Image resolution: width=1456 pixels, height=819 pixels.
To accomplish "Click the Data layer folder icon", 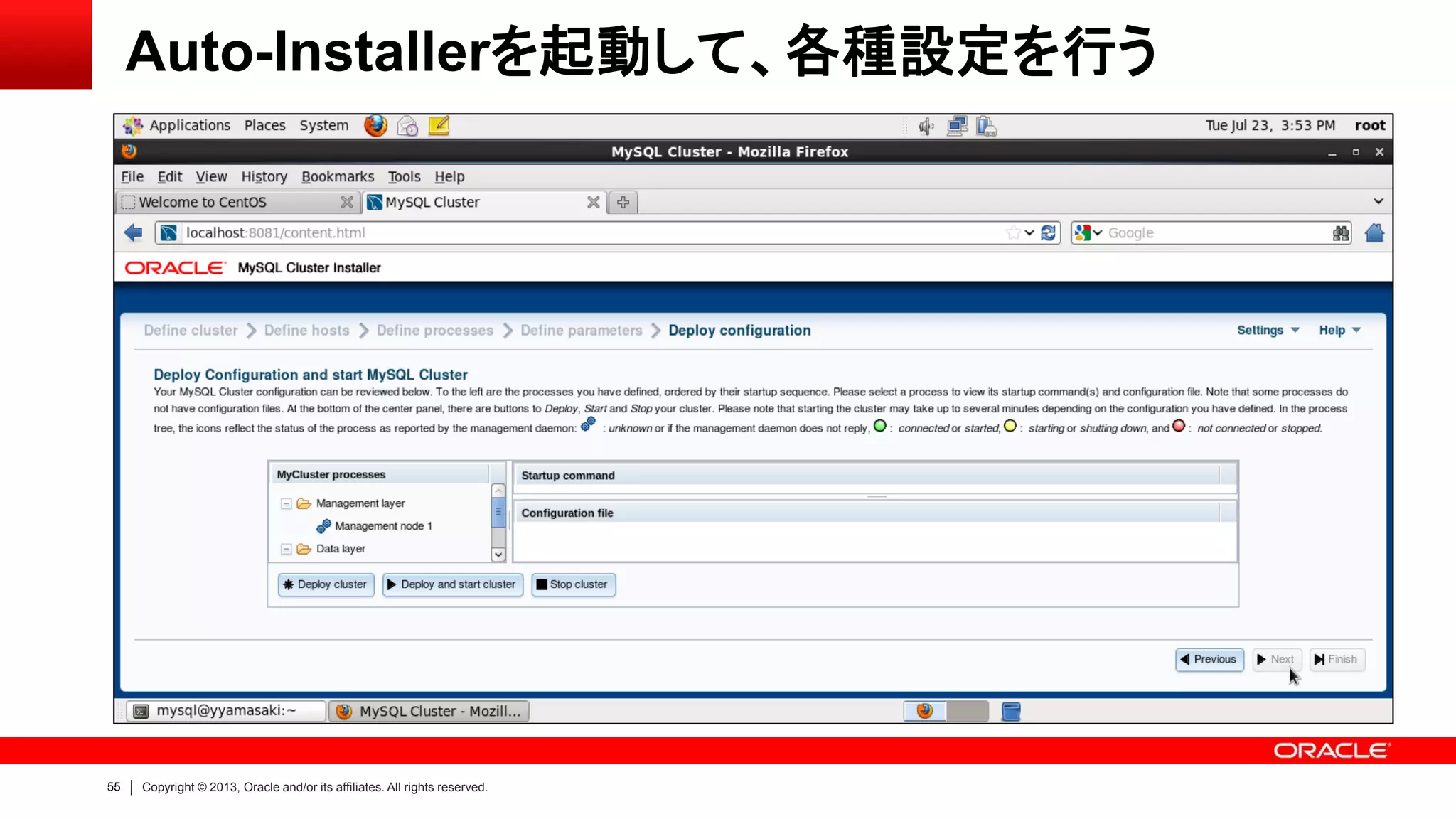I will coord(304,549).
